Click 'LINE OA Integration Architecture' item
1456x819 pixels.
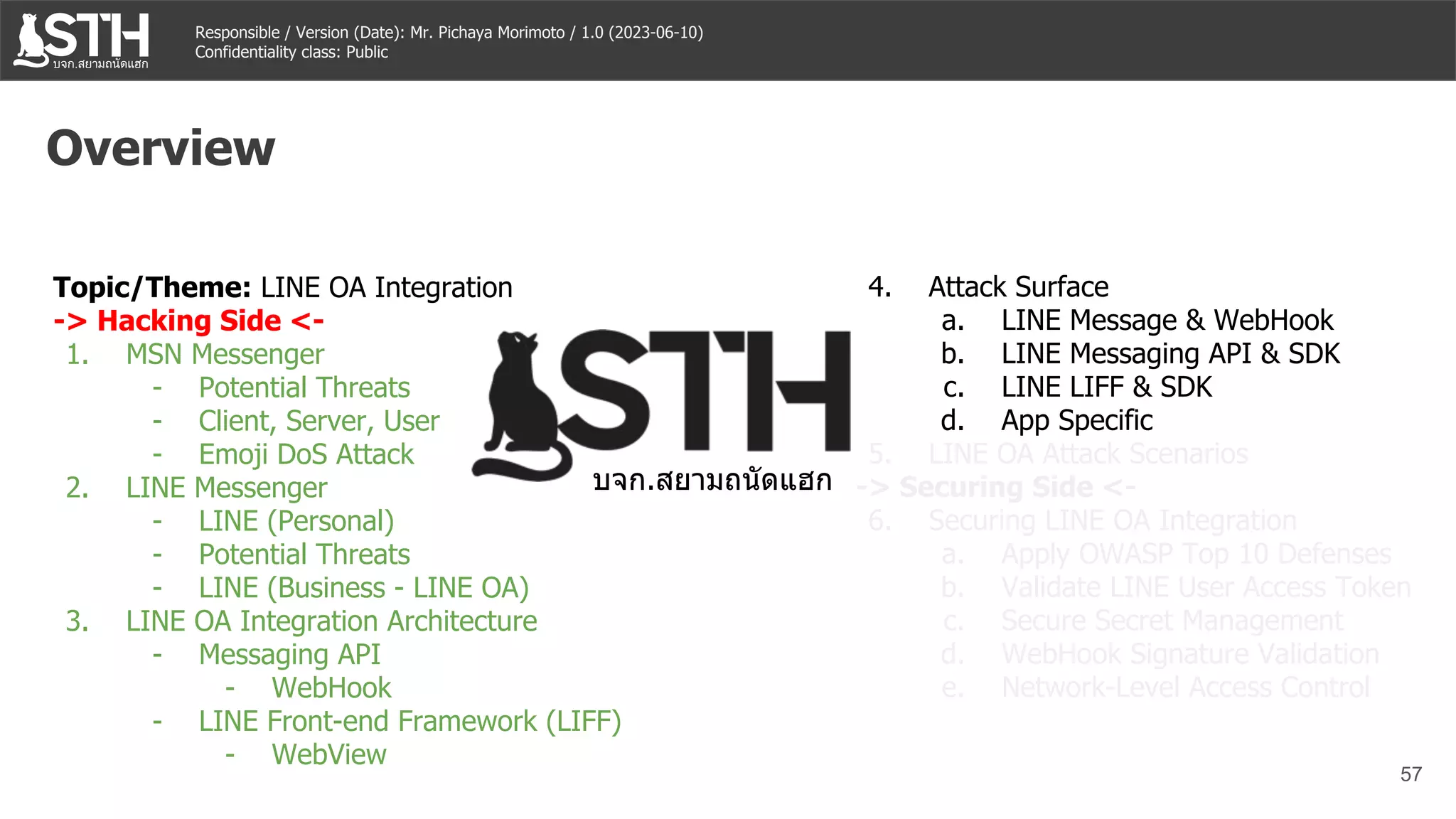331,621
